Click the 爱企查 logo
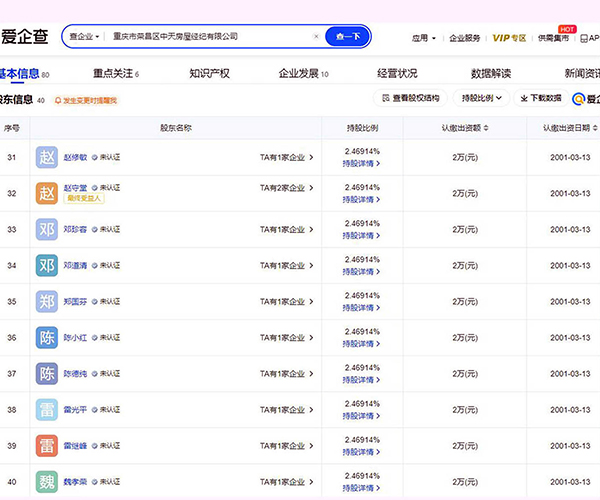Screen dimensions: 600x500 [x=24, y=37]
